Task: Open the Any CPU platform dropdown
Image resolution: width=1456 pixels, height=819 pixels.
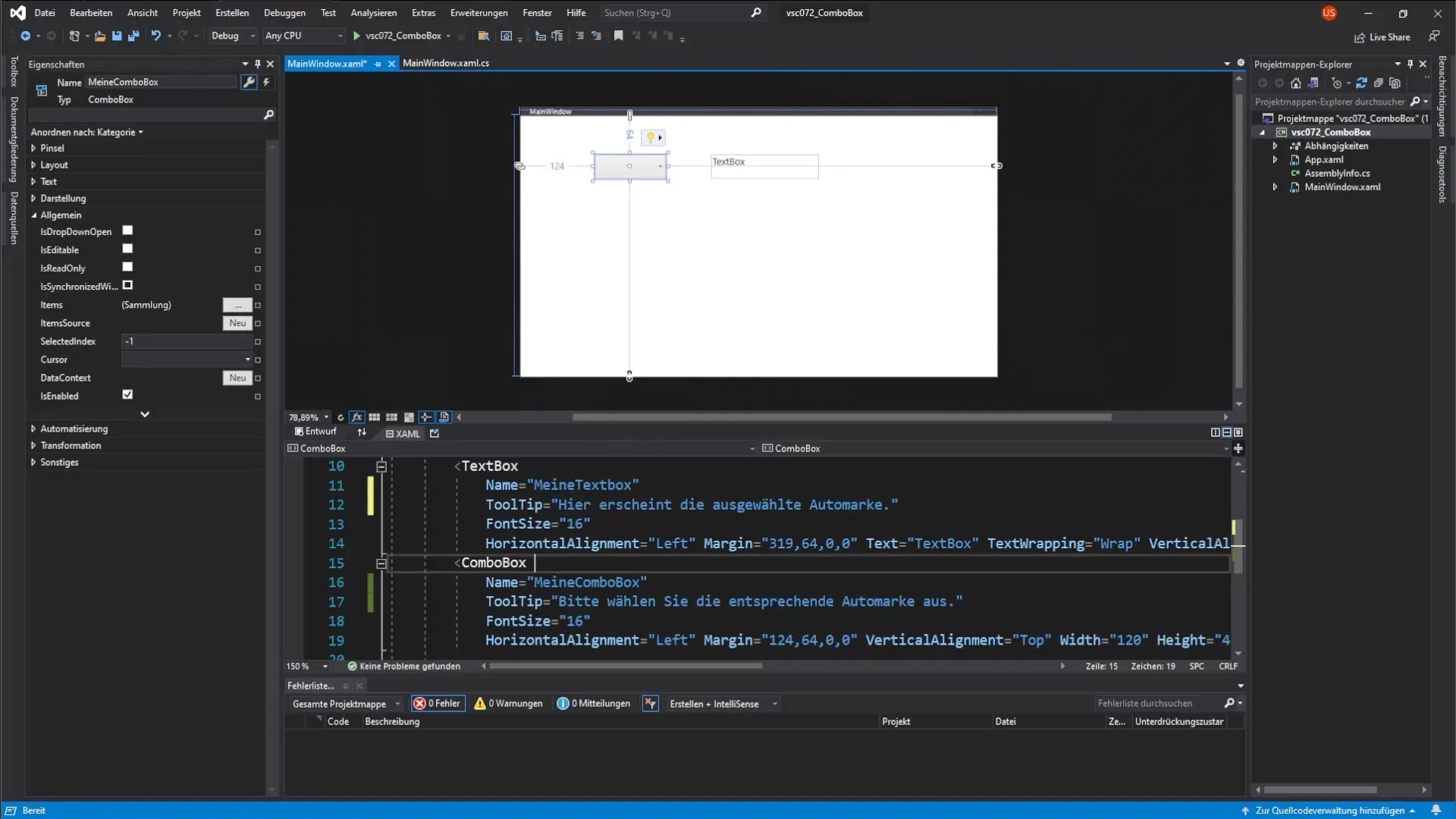Action: [303, 36]
